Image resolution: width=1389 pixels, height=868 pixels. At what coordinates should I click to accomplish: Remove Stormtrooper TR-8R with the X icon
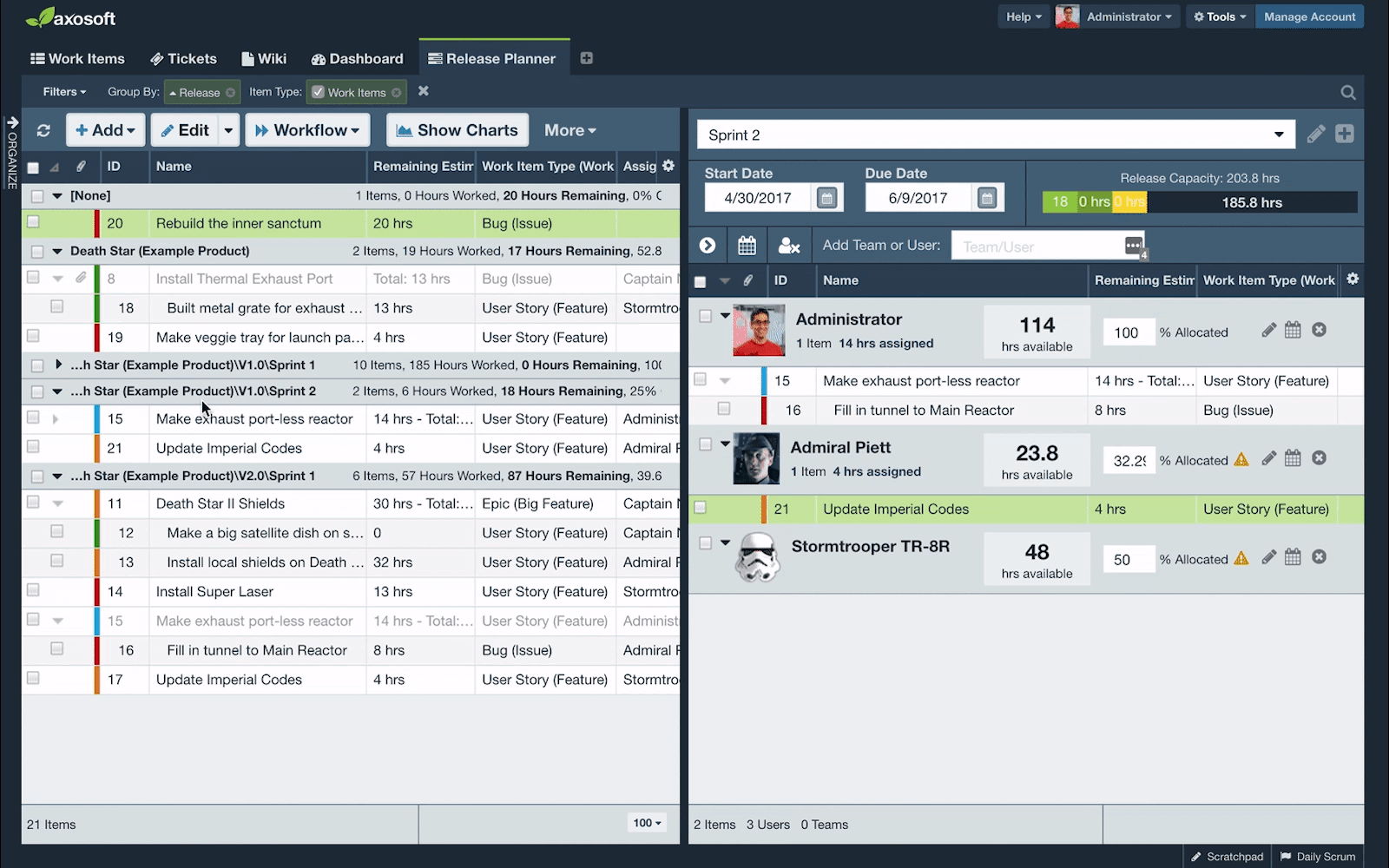point(1319,557)
